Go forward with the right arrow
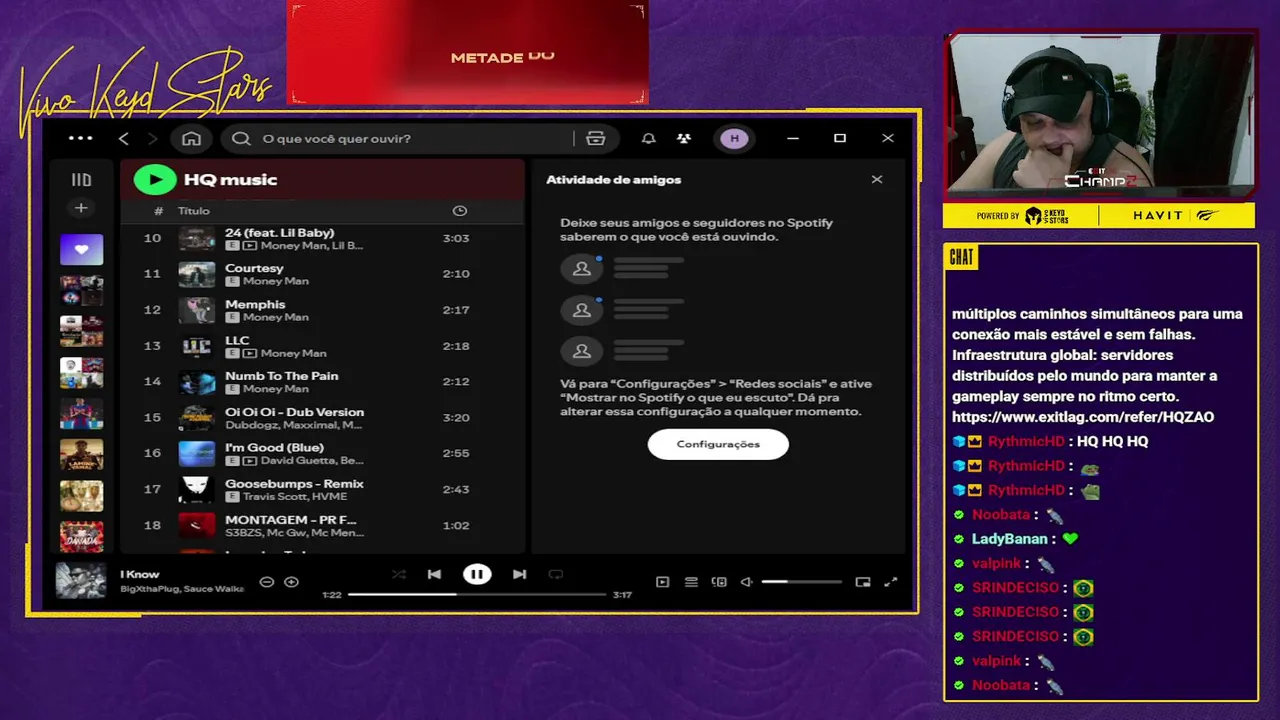Viewport: 1280px width, 720px height. point(152,138)
